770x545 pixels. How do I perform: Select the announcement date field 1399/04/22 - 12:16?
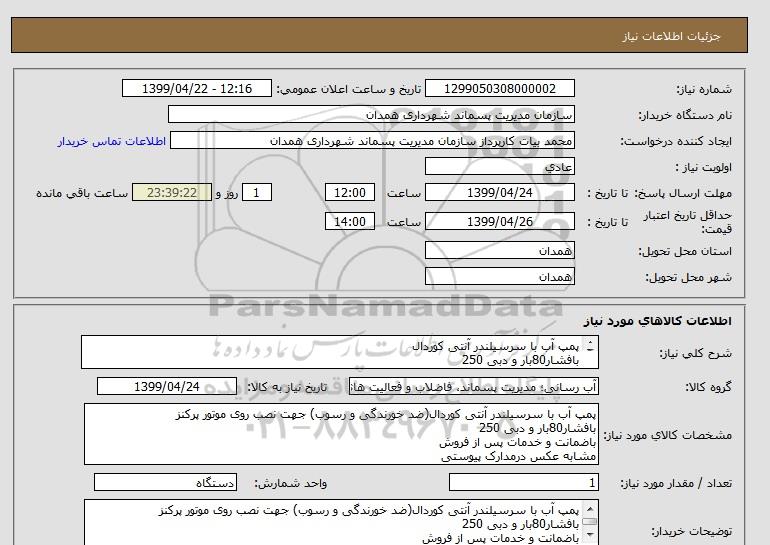(x=196, y=88)
